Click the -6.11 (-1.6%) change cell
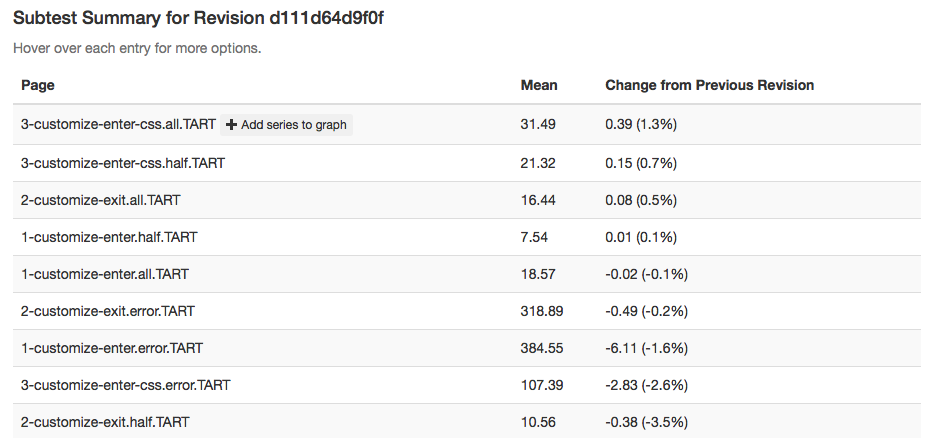The image size is (936, 438). 646,348
